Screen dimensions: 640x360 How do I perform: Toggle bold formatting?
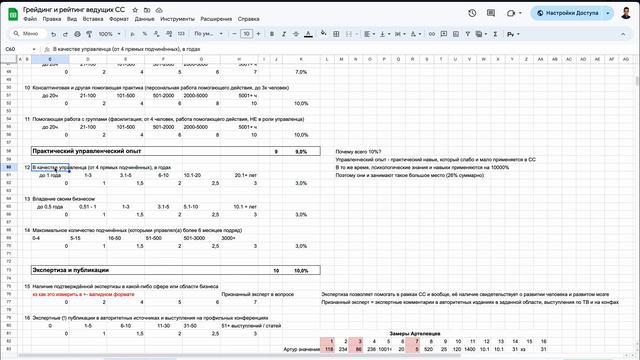pyautogui.click(x=272, y=34)
